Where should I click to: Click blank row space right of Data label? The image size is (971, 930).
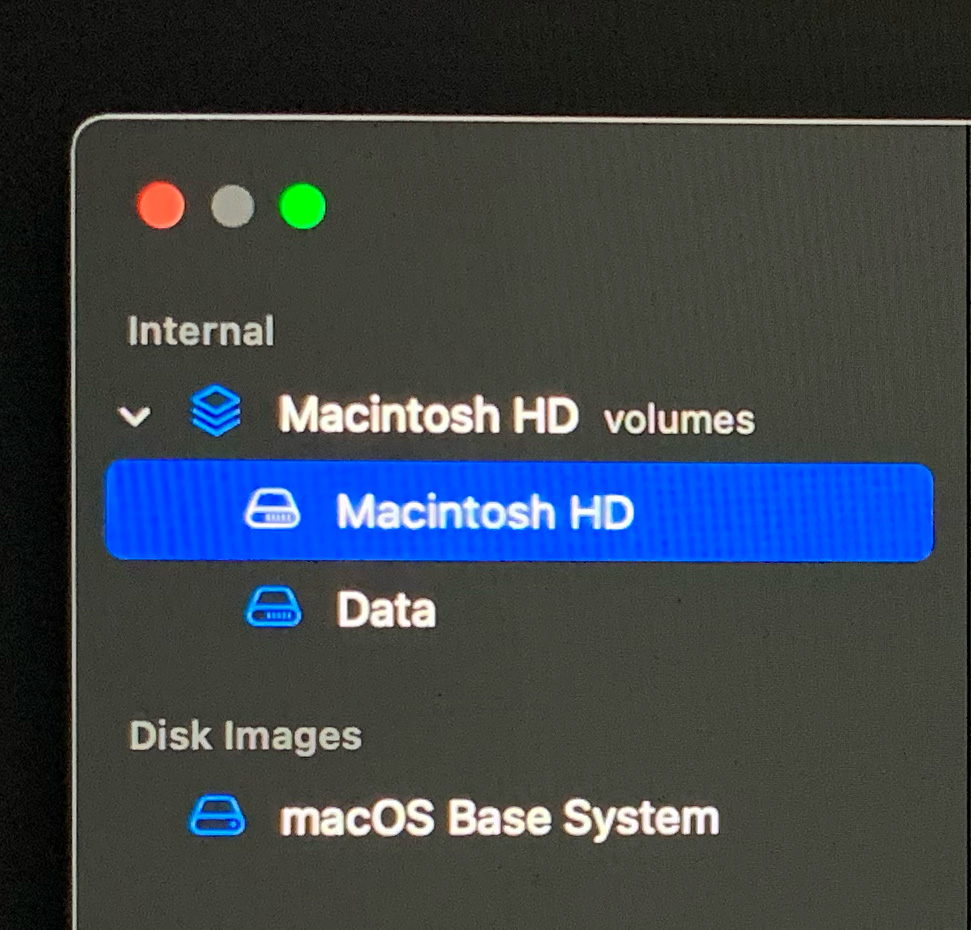[681, 609]
